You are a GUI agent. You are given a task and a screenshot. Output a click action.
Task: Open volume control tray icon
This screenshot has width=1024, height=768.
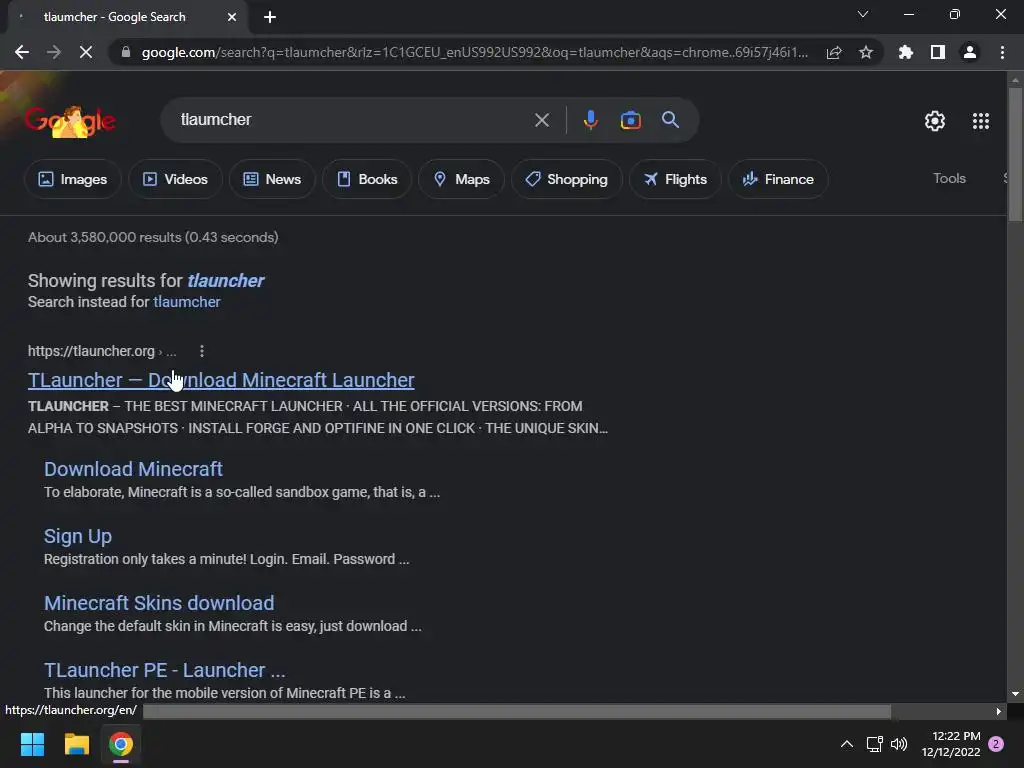tap(899, 744)
